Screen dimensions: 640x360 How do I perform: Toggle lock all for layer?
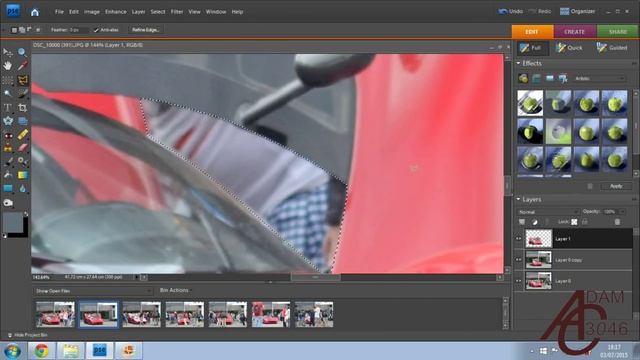[x=585, y=222]
